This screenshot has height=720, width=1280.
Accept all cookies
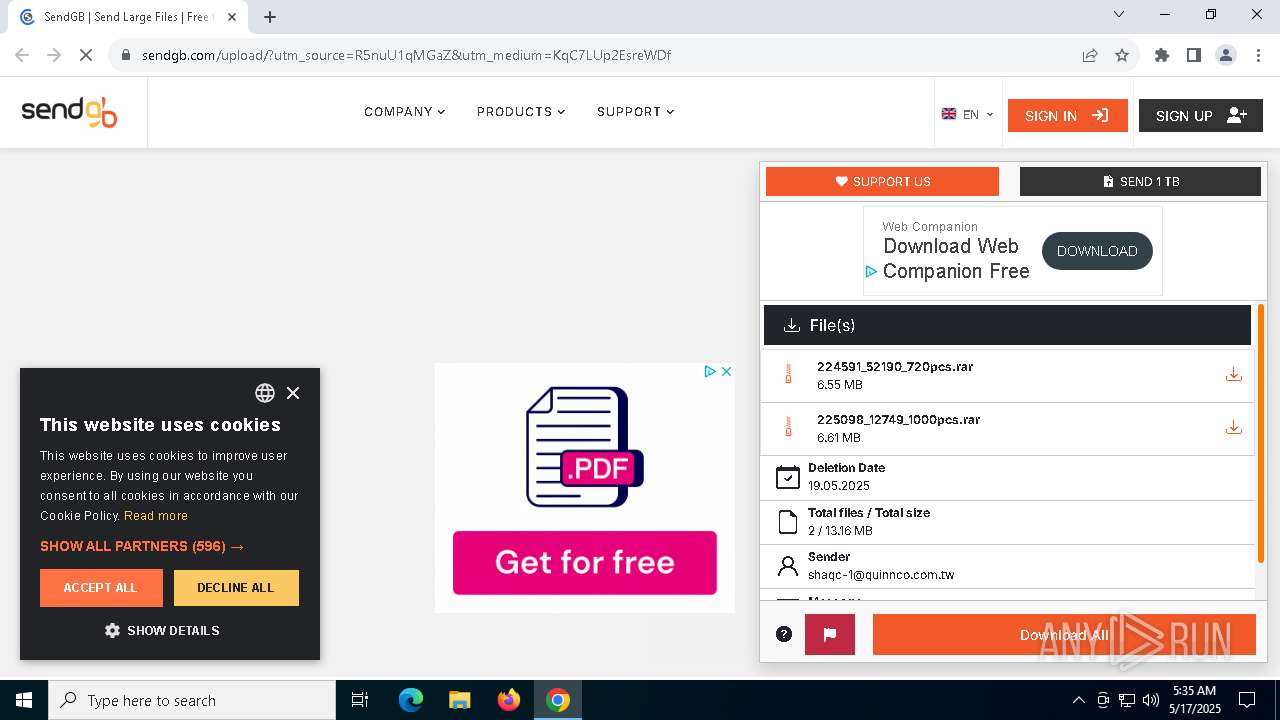point(101,588)
